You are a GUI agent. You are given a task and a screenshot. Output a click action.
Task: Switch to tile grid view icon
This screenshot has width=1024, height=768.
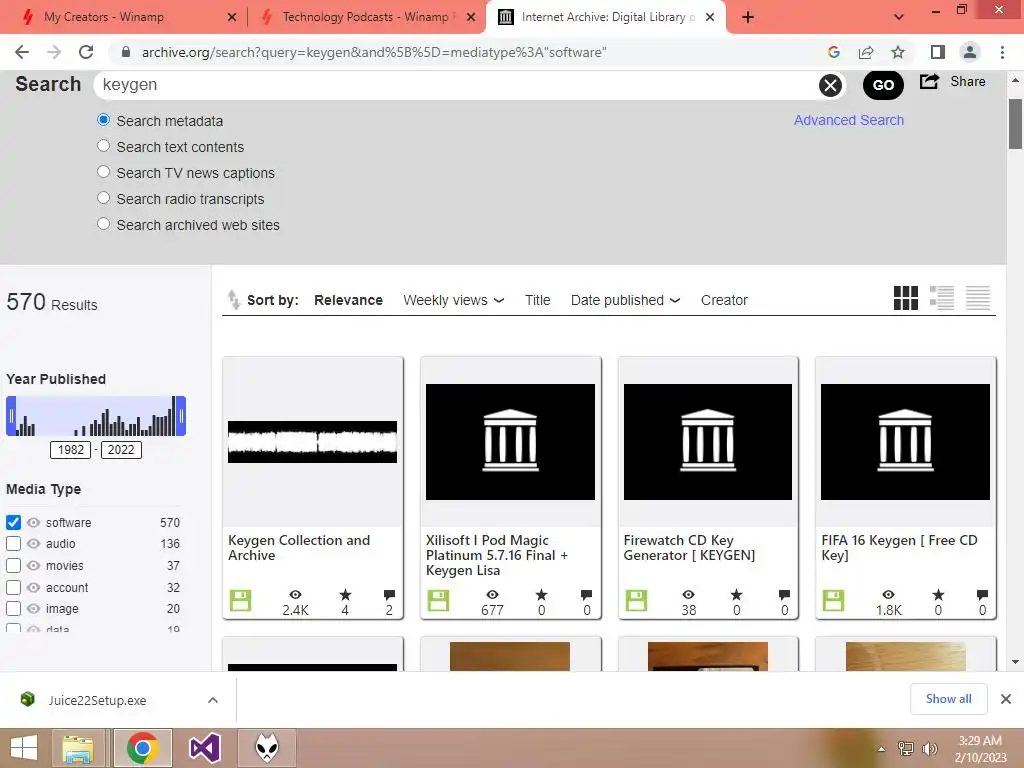pyautogui.click(x=905, y=298)
